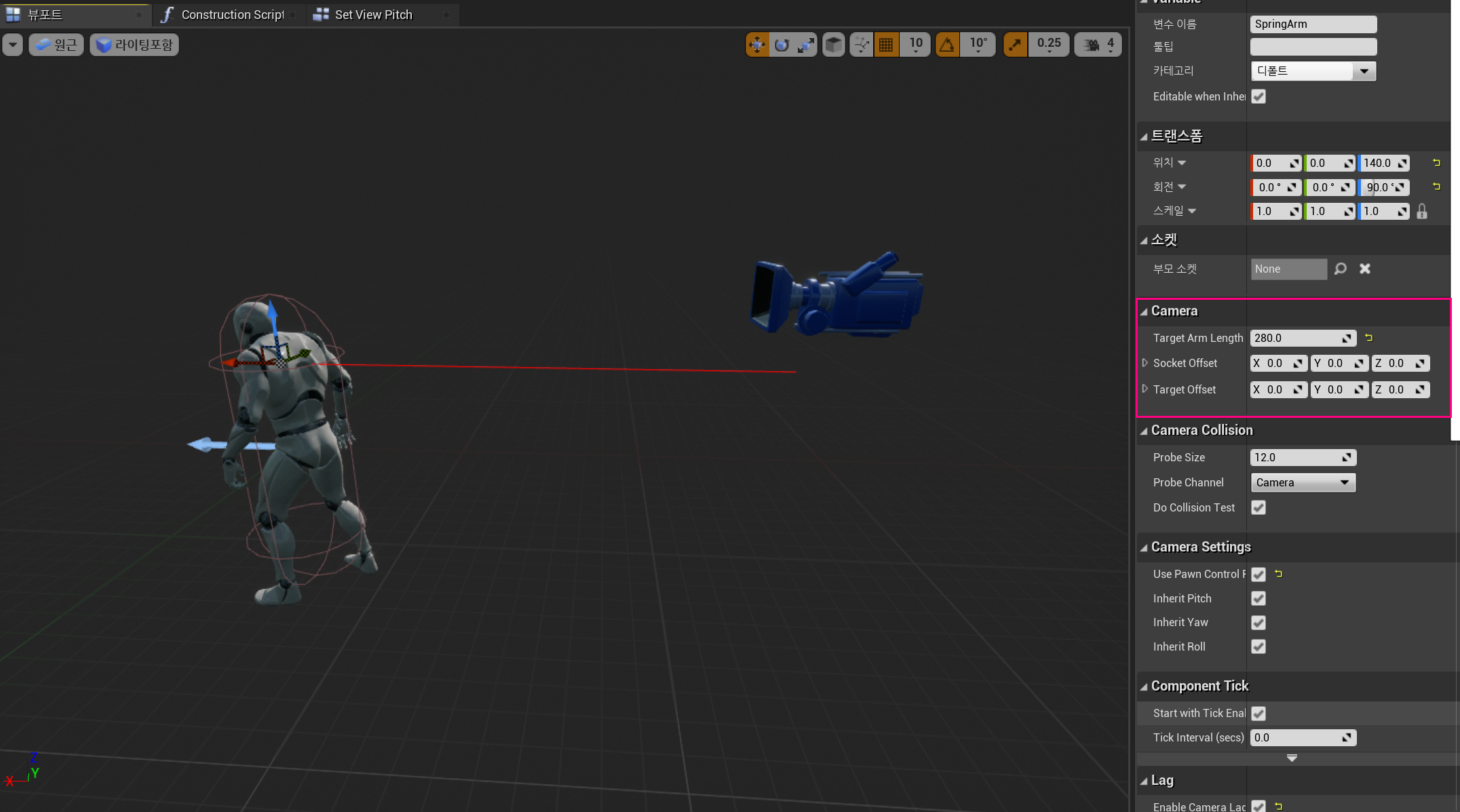The image size is (1460, 812).
Task: Expand Socket Offset property
Action: tap(1145, 363)
